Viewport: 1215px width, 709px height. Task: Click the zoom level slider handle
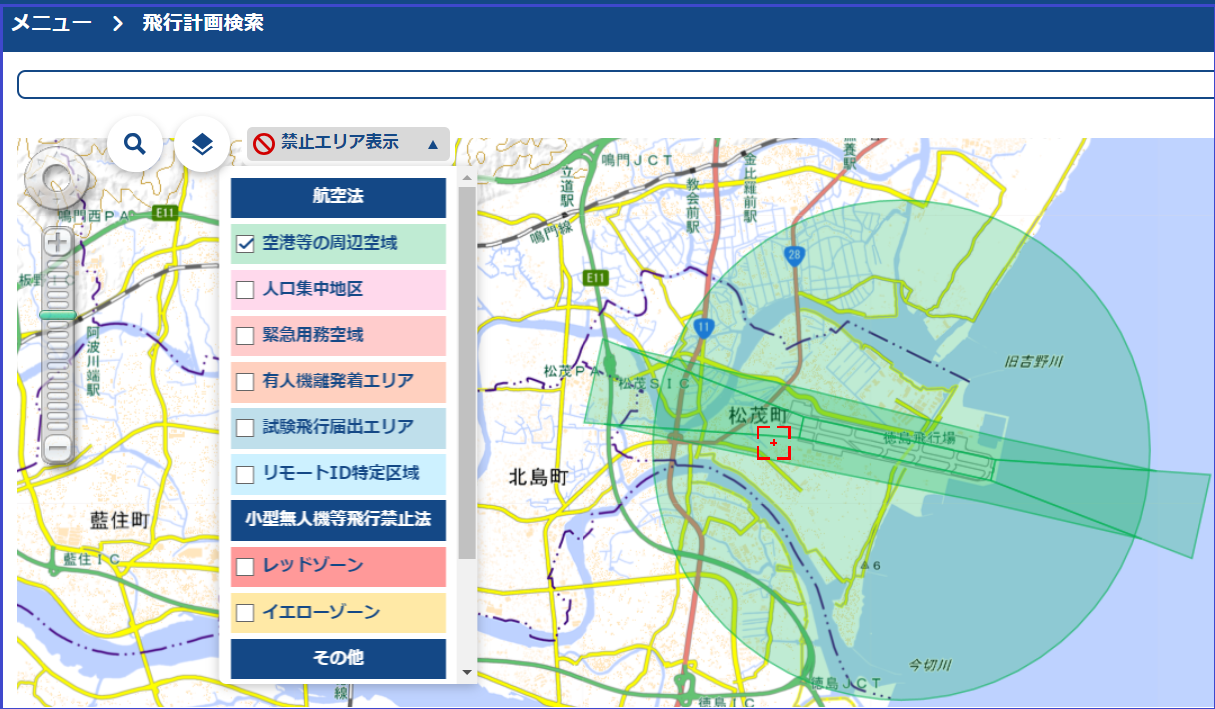pyautogui.click(x=58, y=315)
